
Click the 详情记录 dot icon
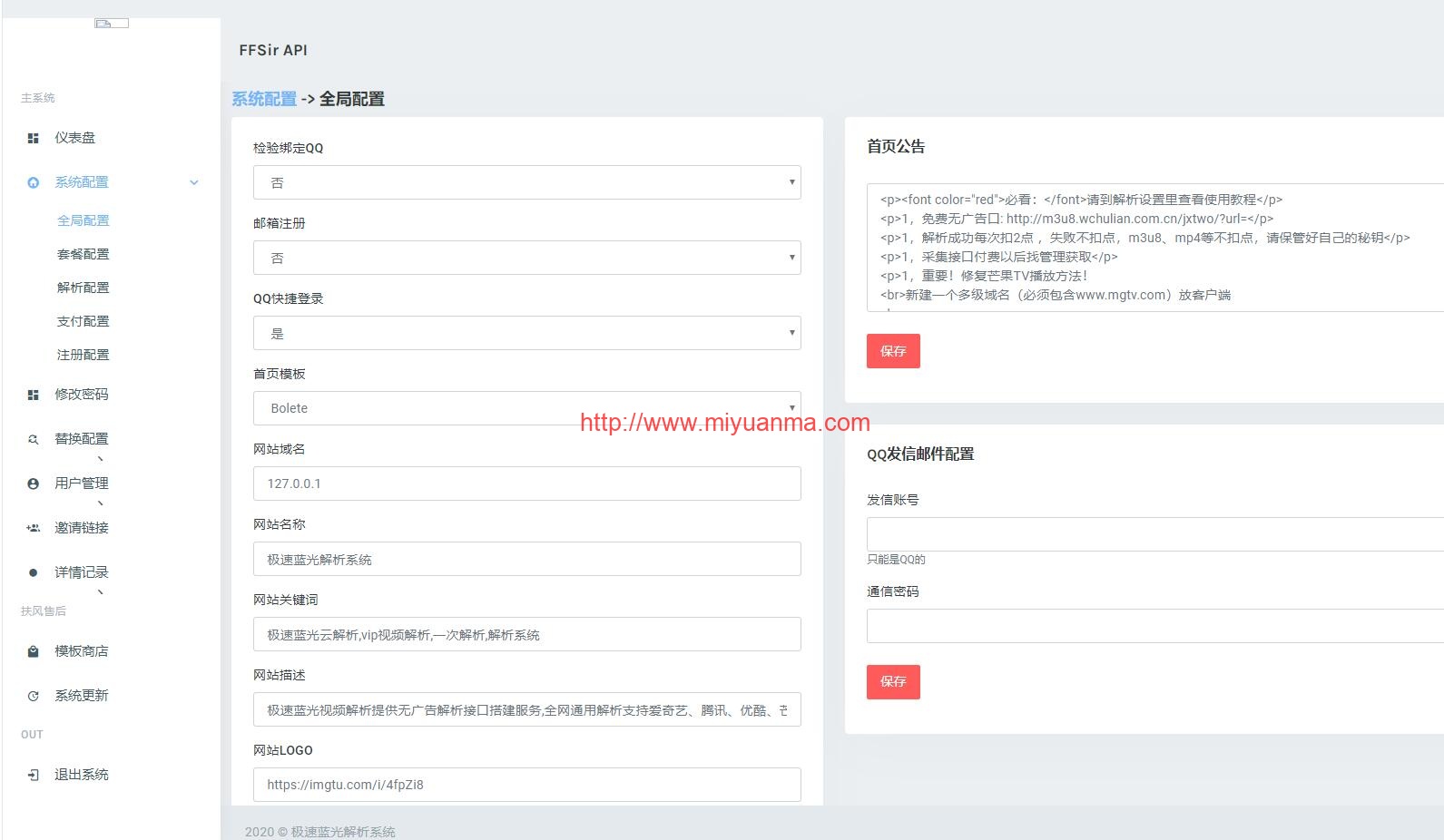click(34, 572)
